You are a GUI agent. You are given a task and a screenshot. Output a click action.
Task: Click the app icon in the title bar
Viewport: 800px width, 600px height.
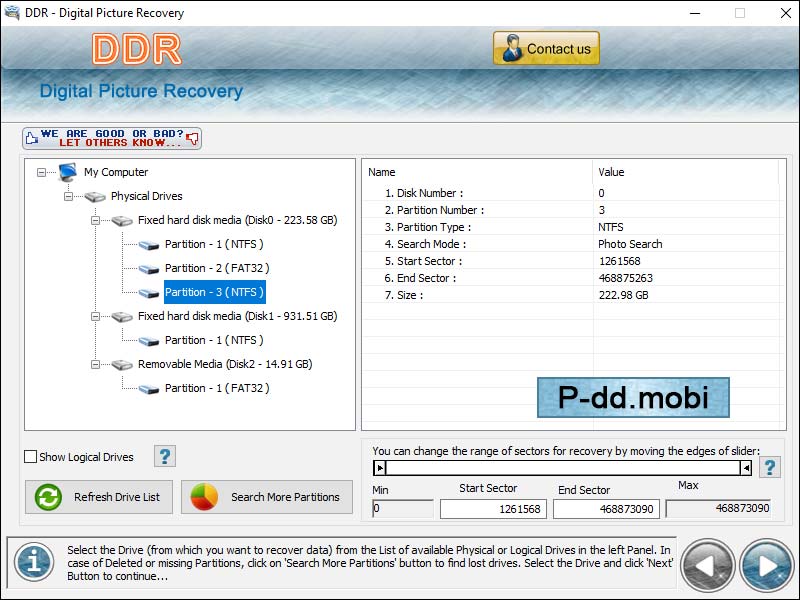(x=12, y=12)
